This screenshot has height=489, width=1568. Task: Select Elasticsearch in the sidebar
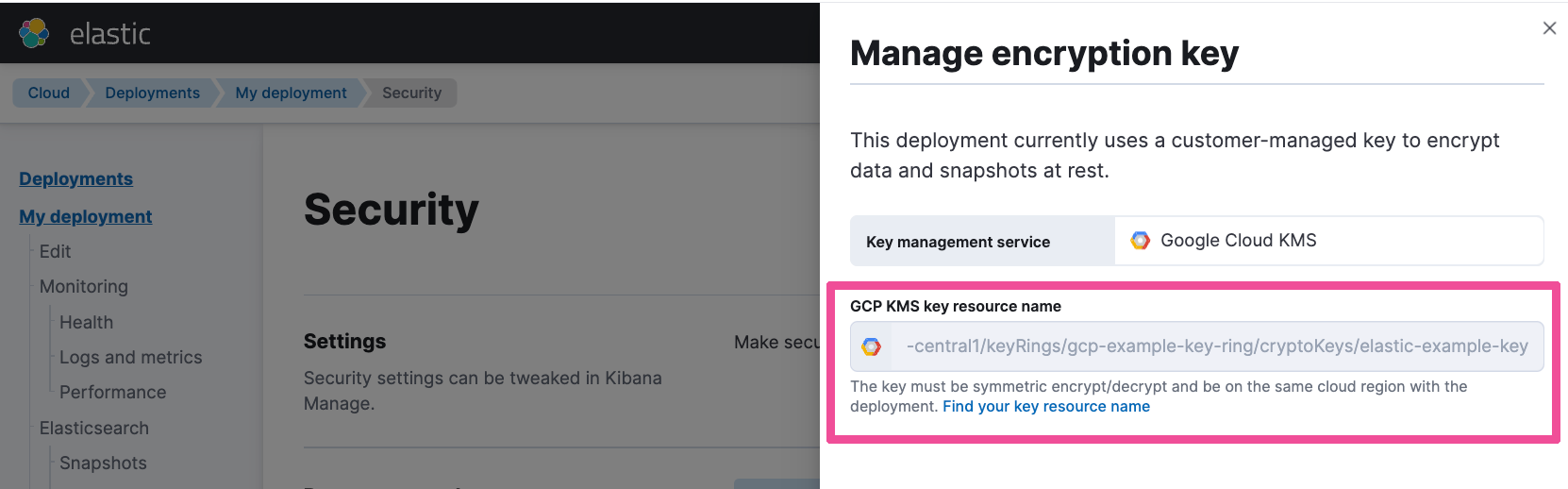click(x=94, y=428)
